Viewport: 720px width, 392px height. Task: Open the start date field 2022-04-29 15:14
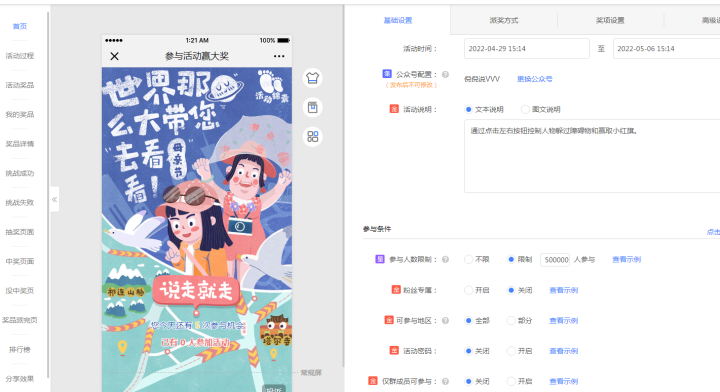(527, 49)
